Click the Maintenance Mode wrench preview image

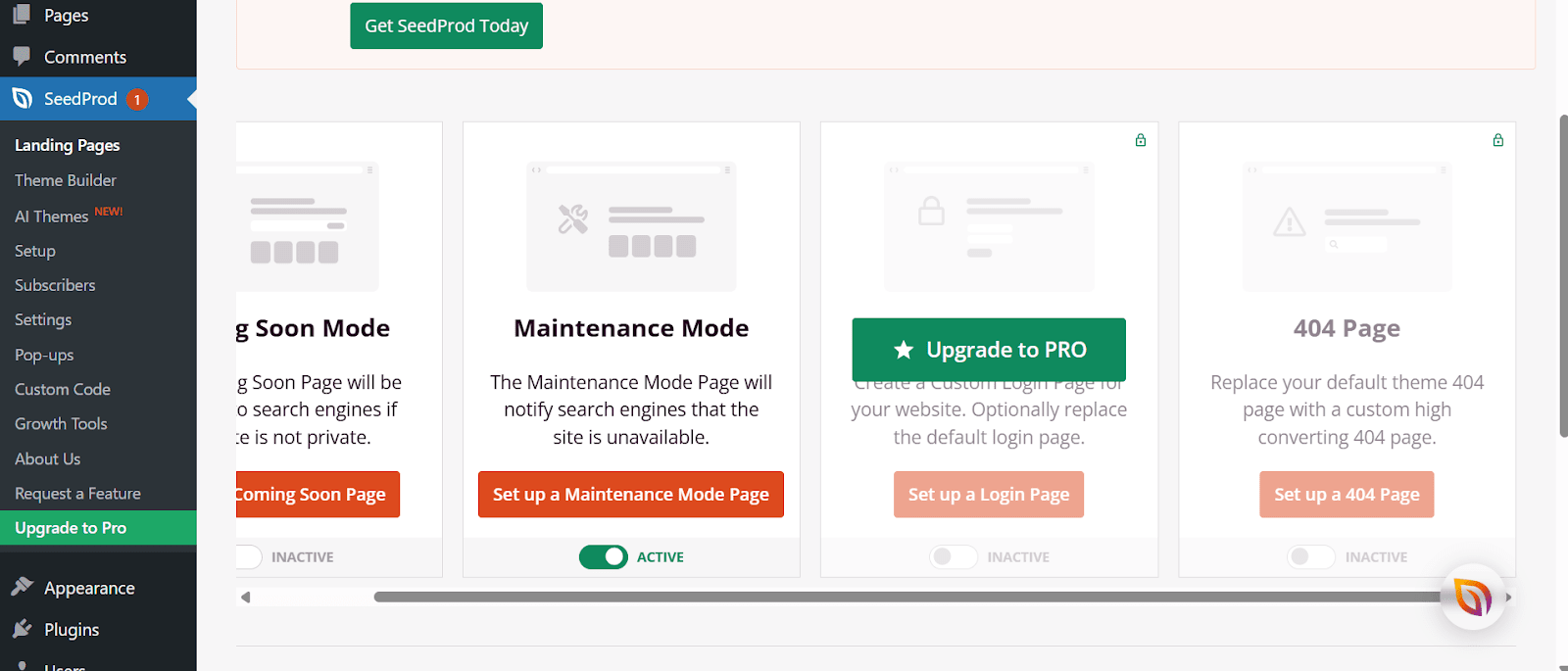click(x=631, y=226)
